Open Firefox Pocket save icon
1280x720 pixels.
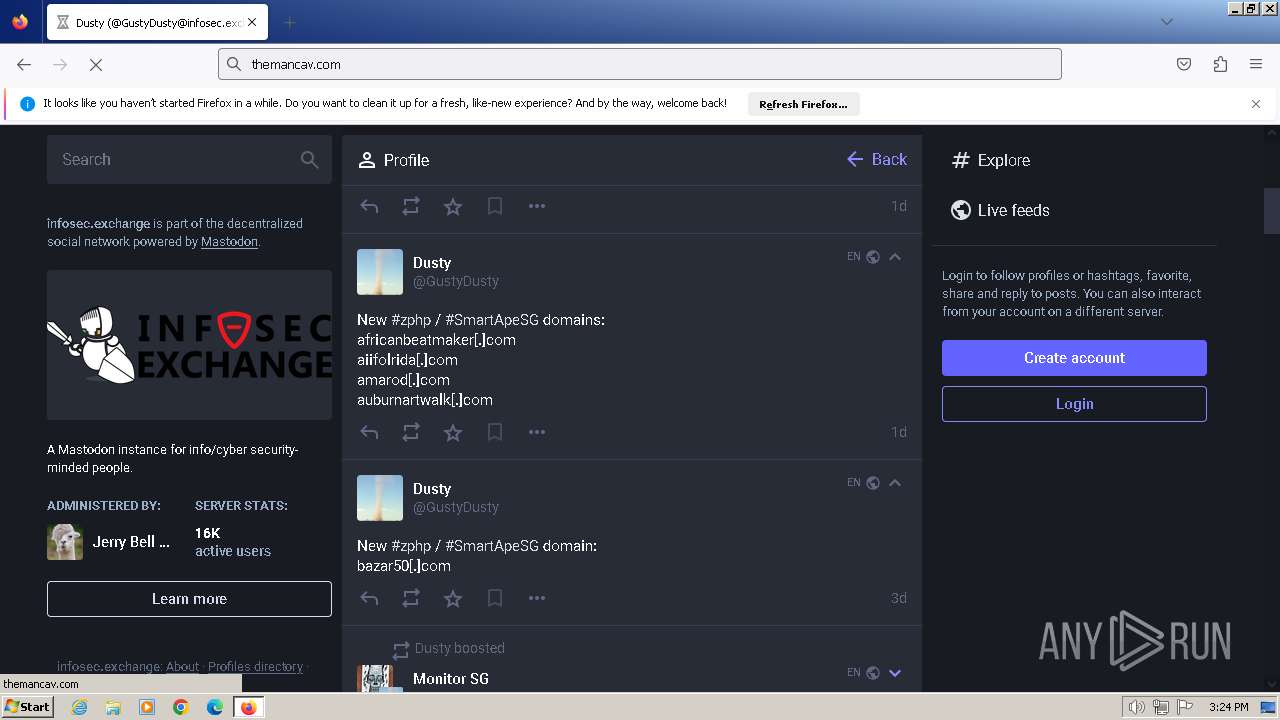(x=1184, y=64)
